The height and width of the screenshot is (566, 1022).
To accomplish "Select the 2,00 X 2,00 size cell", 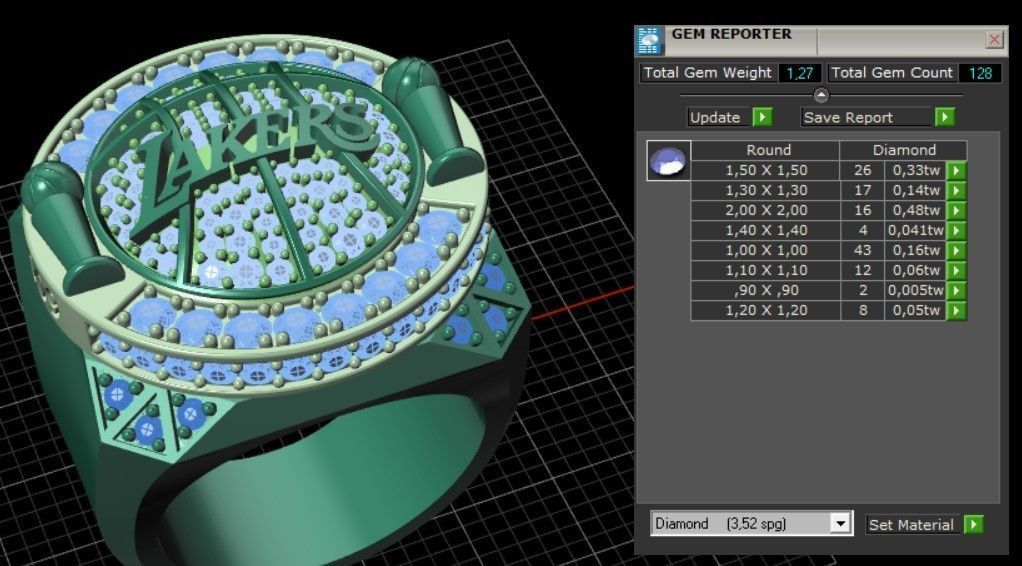I will 765,211.
